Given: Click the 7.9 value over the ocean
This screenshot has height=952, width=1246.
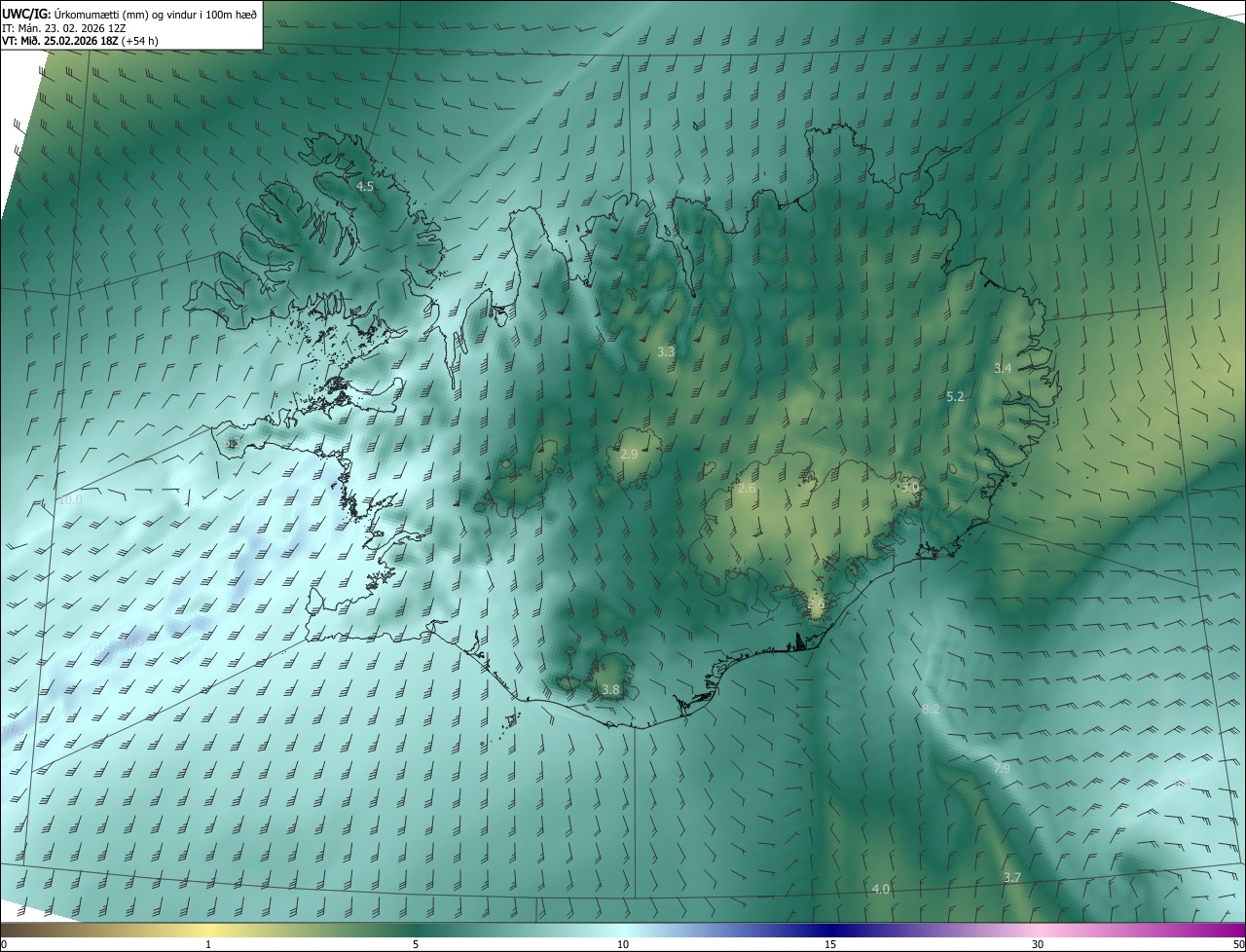Looking at the screenshot, I should click(1002, 768).
